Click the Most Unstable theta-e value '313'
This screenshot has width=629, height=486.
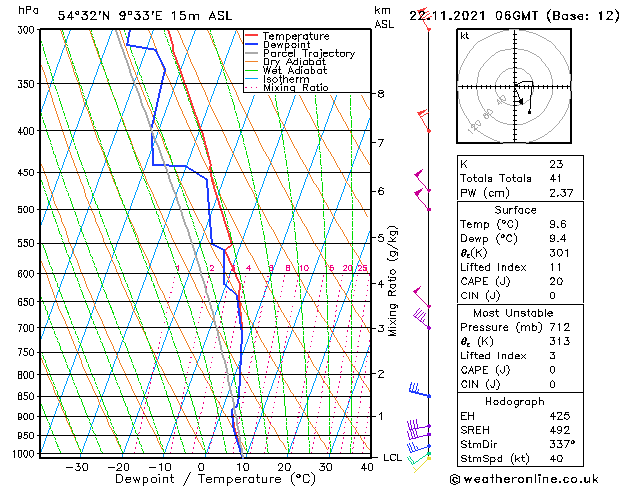pyautogui.click(x=560, y=341)
